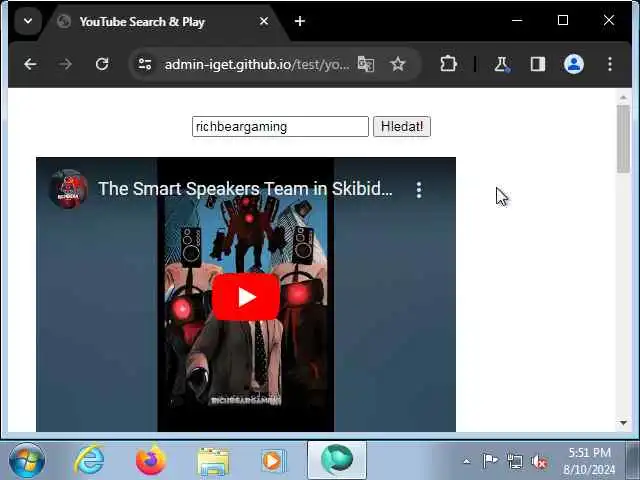Open the Chrome three-dot menu
Image resolution: width=640 pixels, height=480 pixels.
(610, 64)
